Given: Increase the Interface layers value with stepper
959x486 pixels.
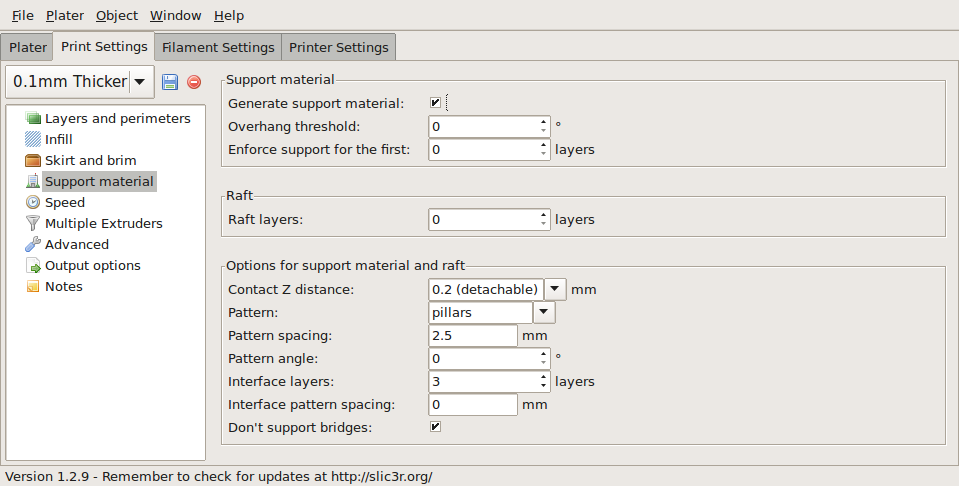Looking at the screenshot, I should [x=543, y=377].
